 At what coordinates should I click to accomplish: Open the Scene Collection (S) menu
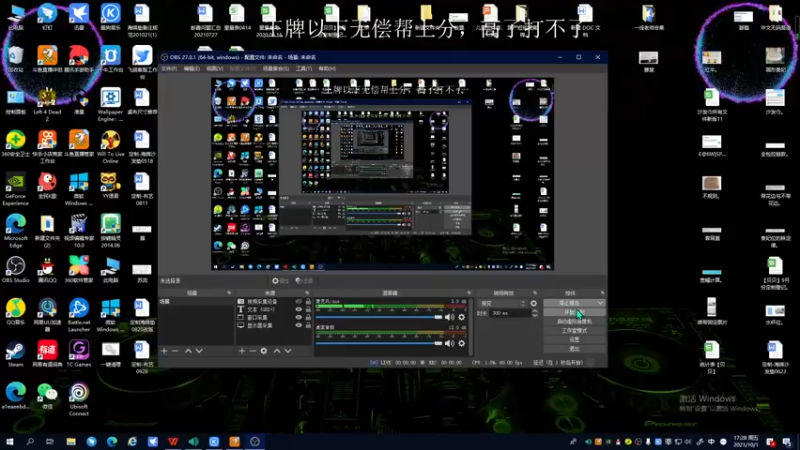click(276, 68)
